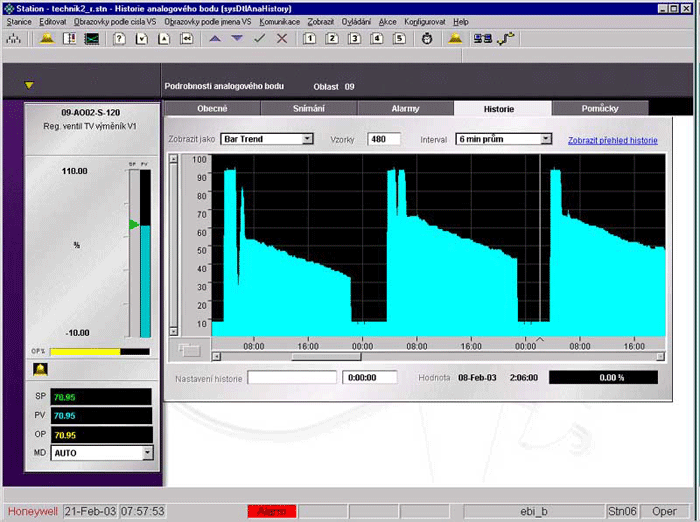The height and width of the screenshot is (522, 700).
Task: Switch to the Alarmy tab
Action: pyautogui.click(x=404, y=108)
